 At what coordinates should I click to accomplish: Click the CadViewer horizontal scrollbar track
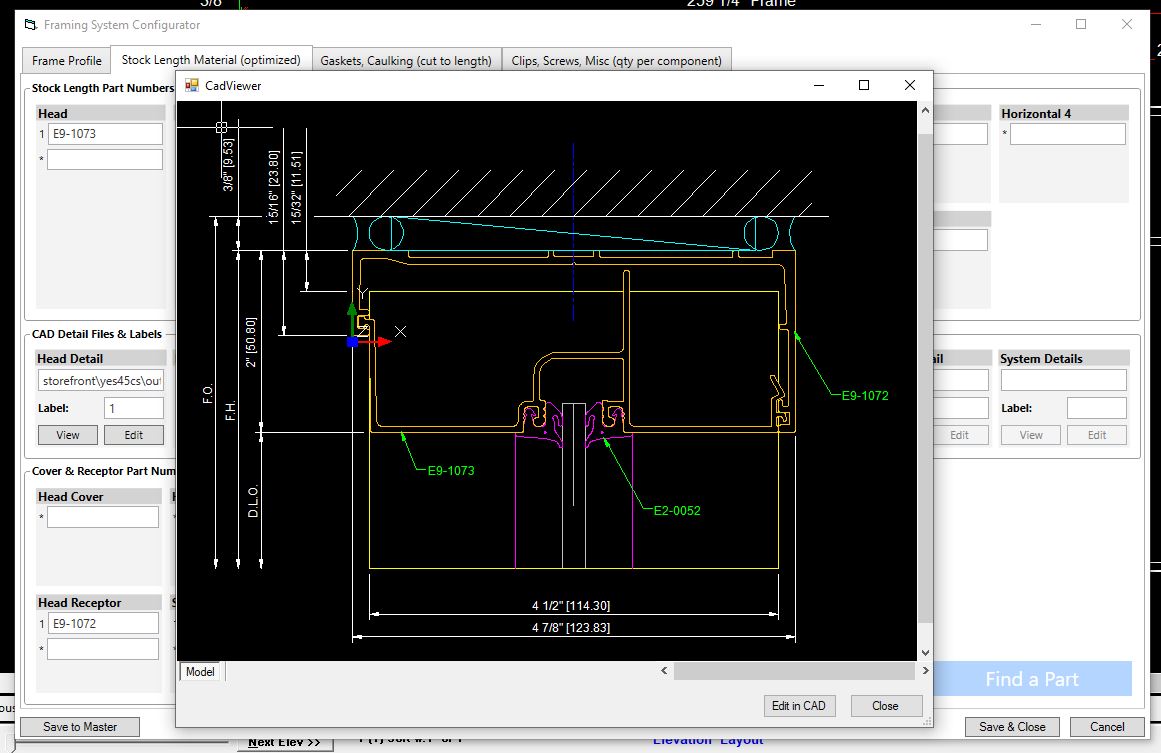pos(794,671)
